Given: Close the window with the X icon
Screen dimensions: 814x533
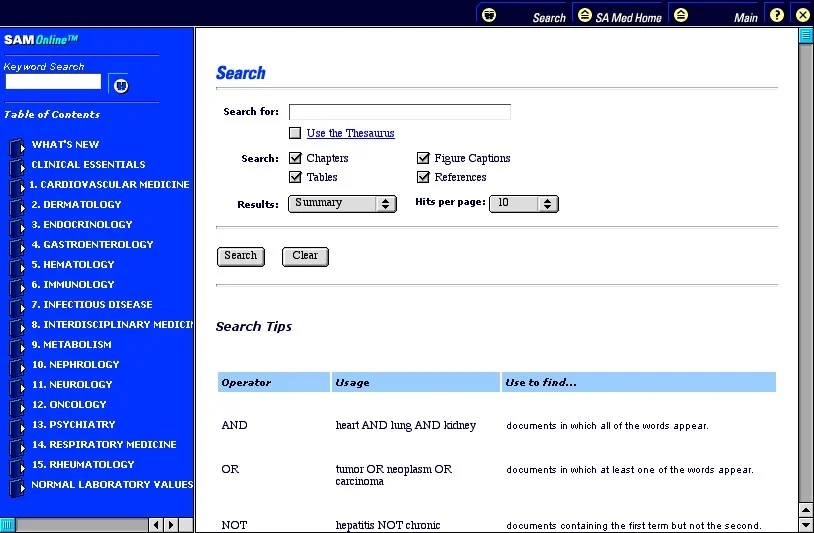Looking at the screenshot, I should click(x=803, y=15).
